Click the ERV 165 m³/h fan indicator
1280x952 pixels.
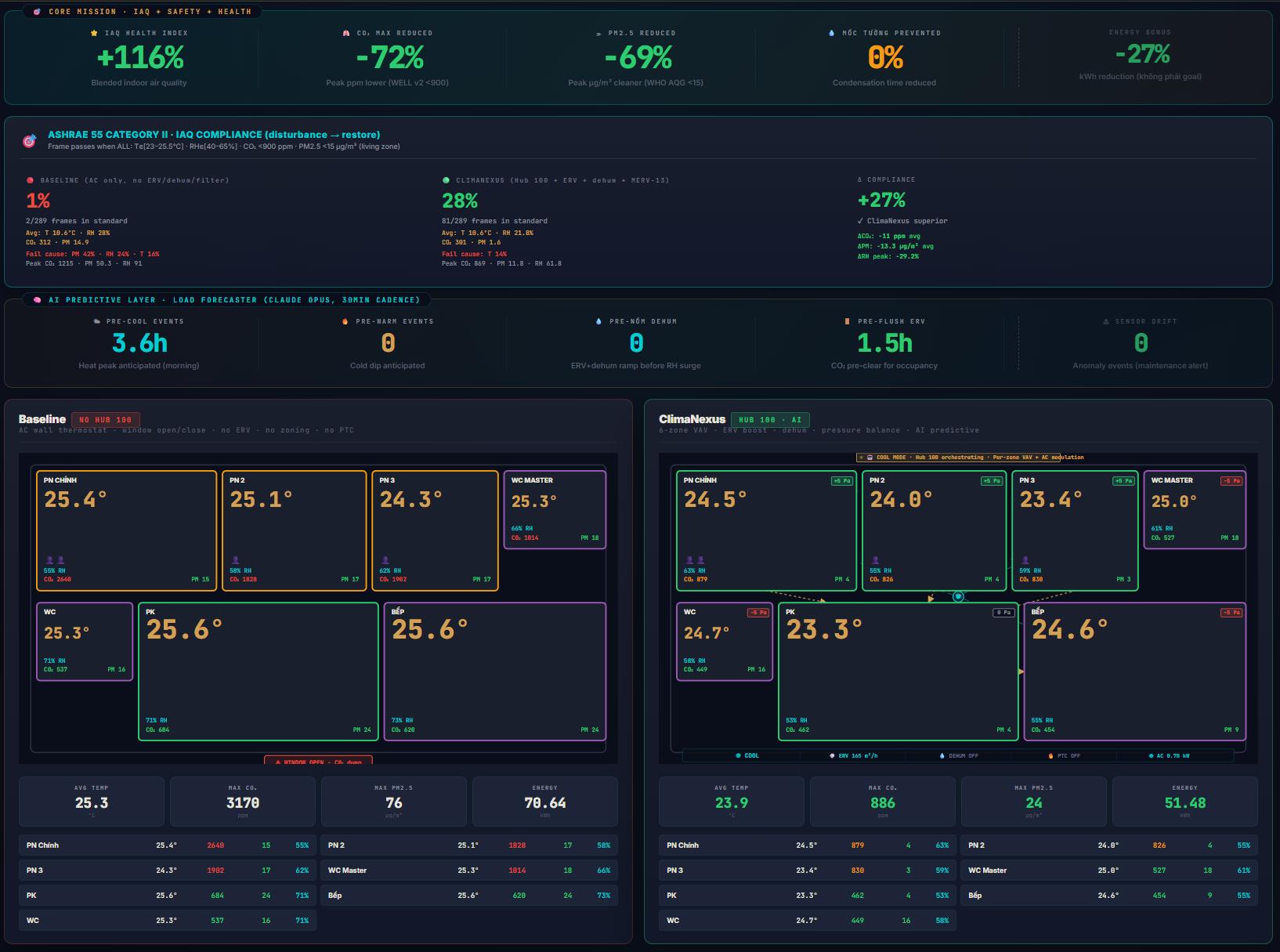[853, 755]
